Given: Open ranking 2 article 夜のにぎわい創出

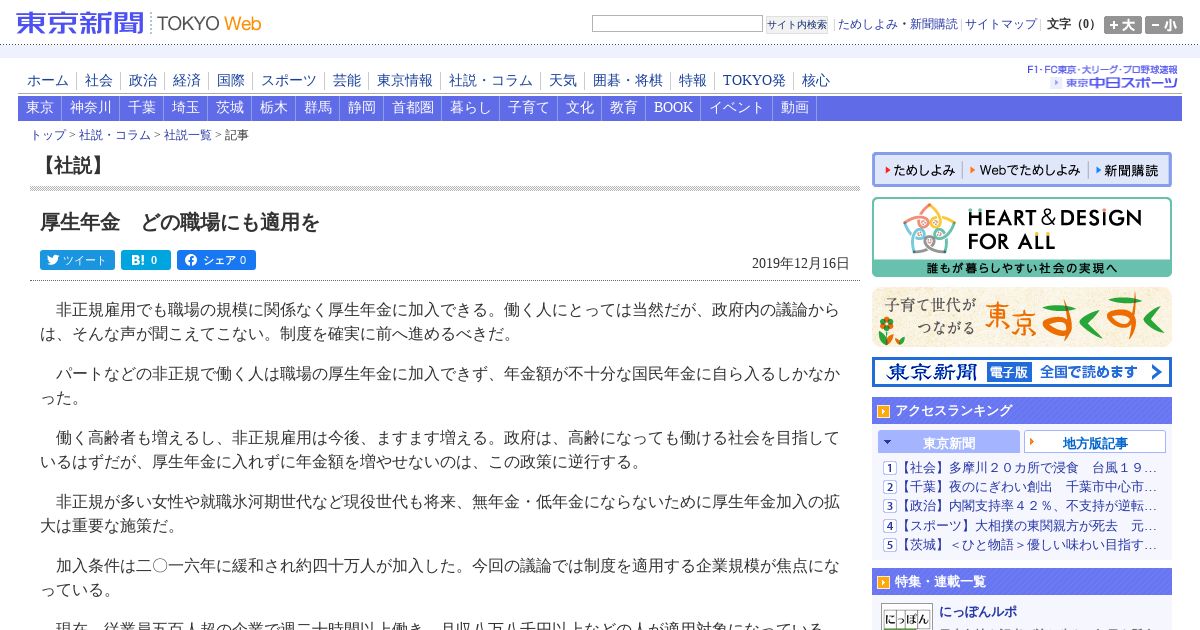Looking at the screenshot, I should [1028, 486].
